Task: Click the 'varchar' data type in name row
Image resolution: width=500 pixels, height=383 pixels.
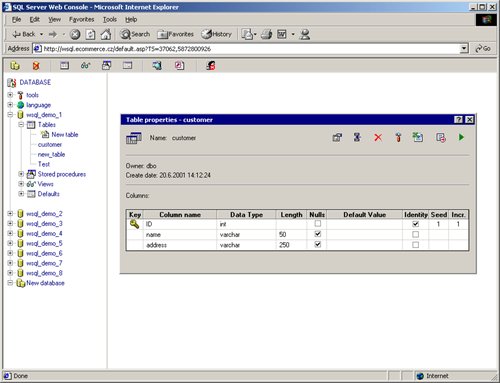Action: [x=230, y=235]
